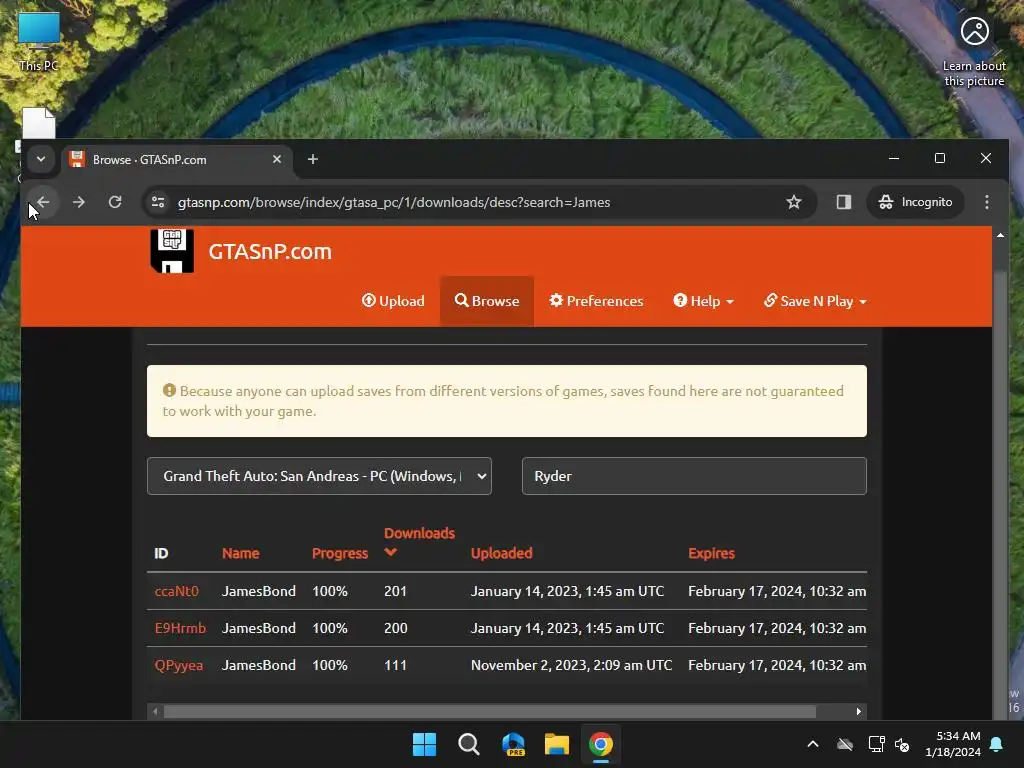1024x768 pixels.
Task: Click the table's horizontal scrollbar thumb
Action: click(x=490, y=712)
